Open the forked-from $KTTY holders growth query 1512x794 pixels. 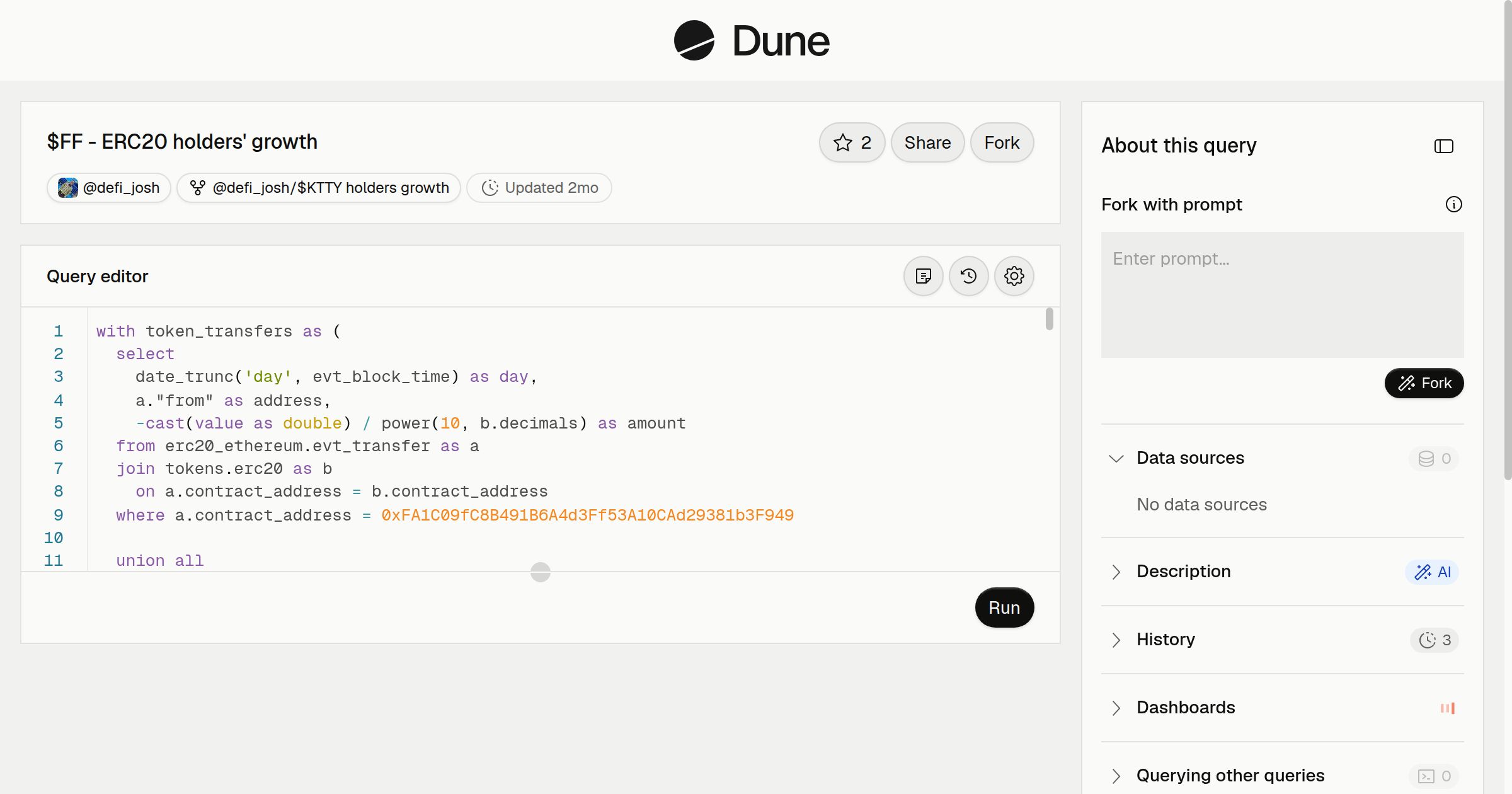click(319, 188)
